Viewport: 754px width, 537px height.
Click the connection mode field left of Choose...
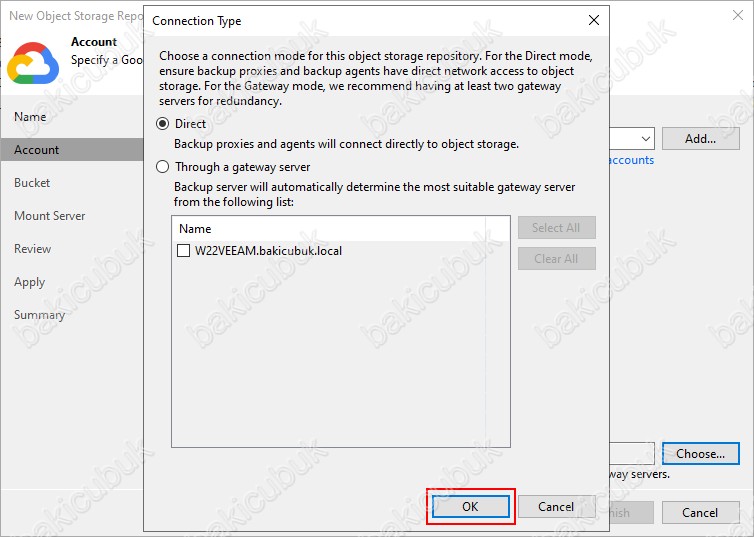tap(632, 453)
